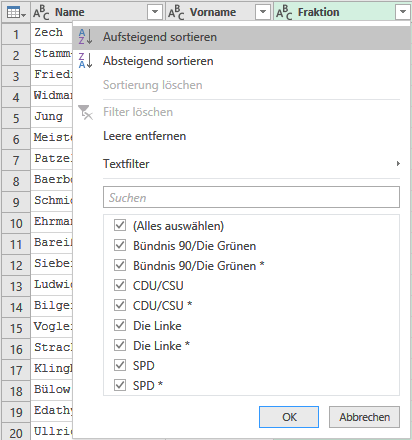Open the Name column filter dropdown
Viewport: 412px width, 440px height.
tap(155, 12)
